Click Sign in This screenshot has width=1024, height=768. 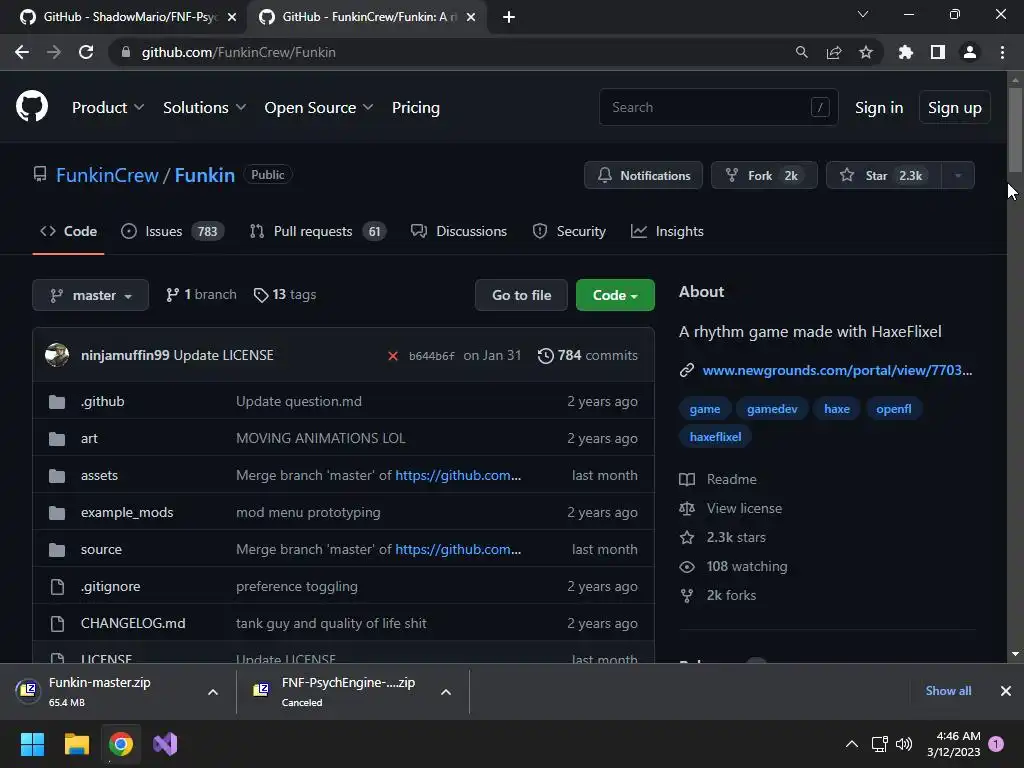(x=879, y=108)
